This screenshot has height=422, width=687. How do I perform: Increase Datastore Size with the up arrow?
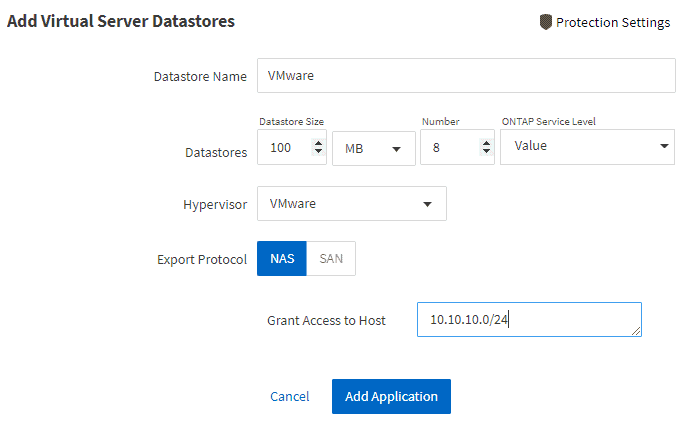[318, 142]
